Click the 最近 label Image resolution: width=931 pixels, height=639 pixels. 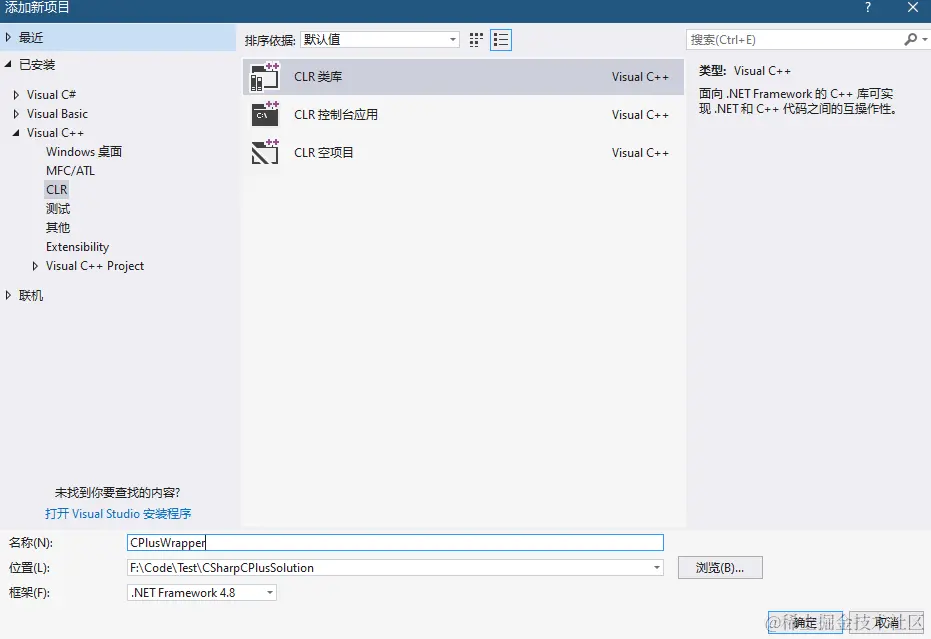coord(31,37)
